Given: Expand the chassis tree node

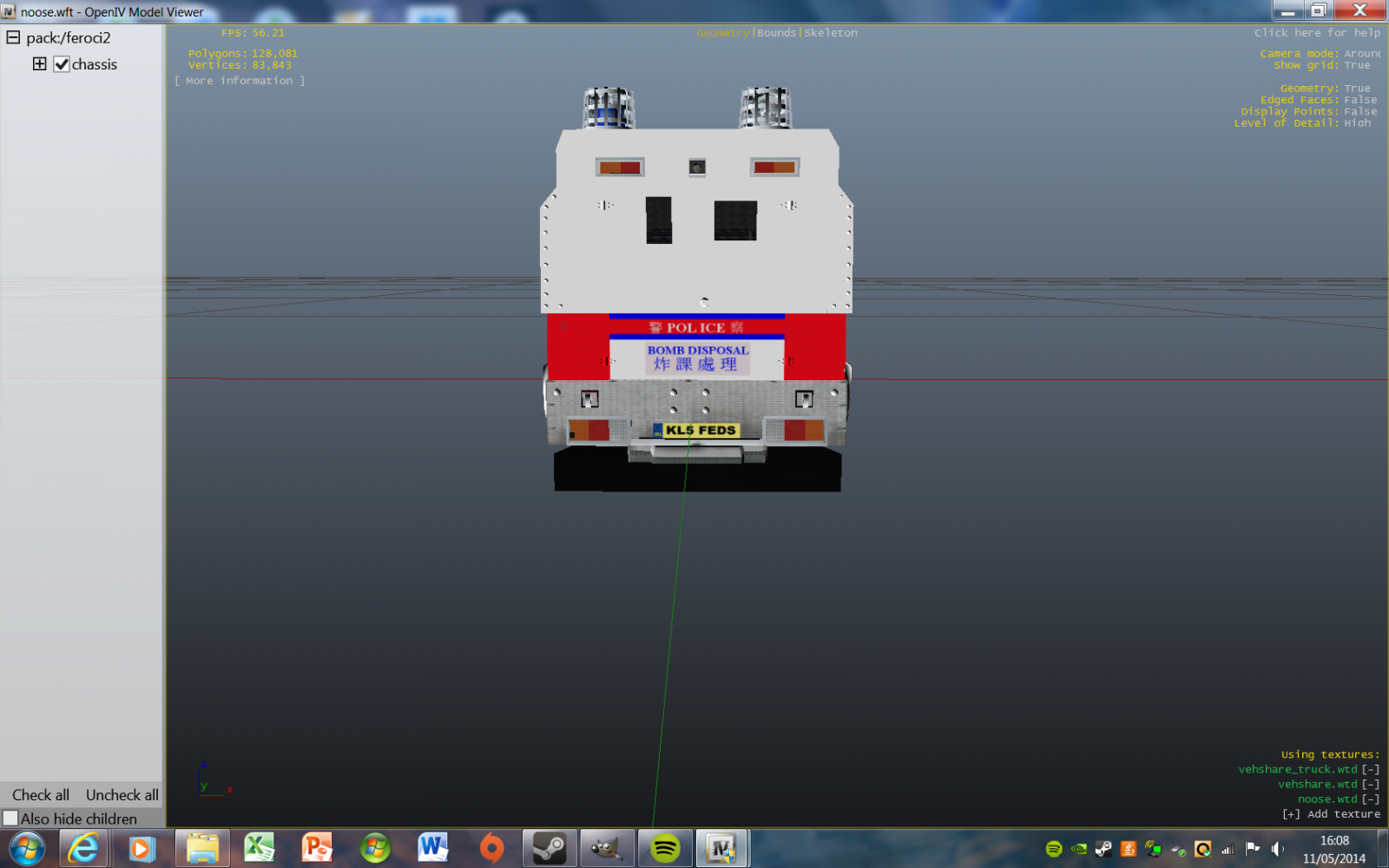Looking at the screenshot, I should [39, 64].
